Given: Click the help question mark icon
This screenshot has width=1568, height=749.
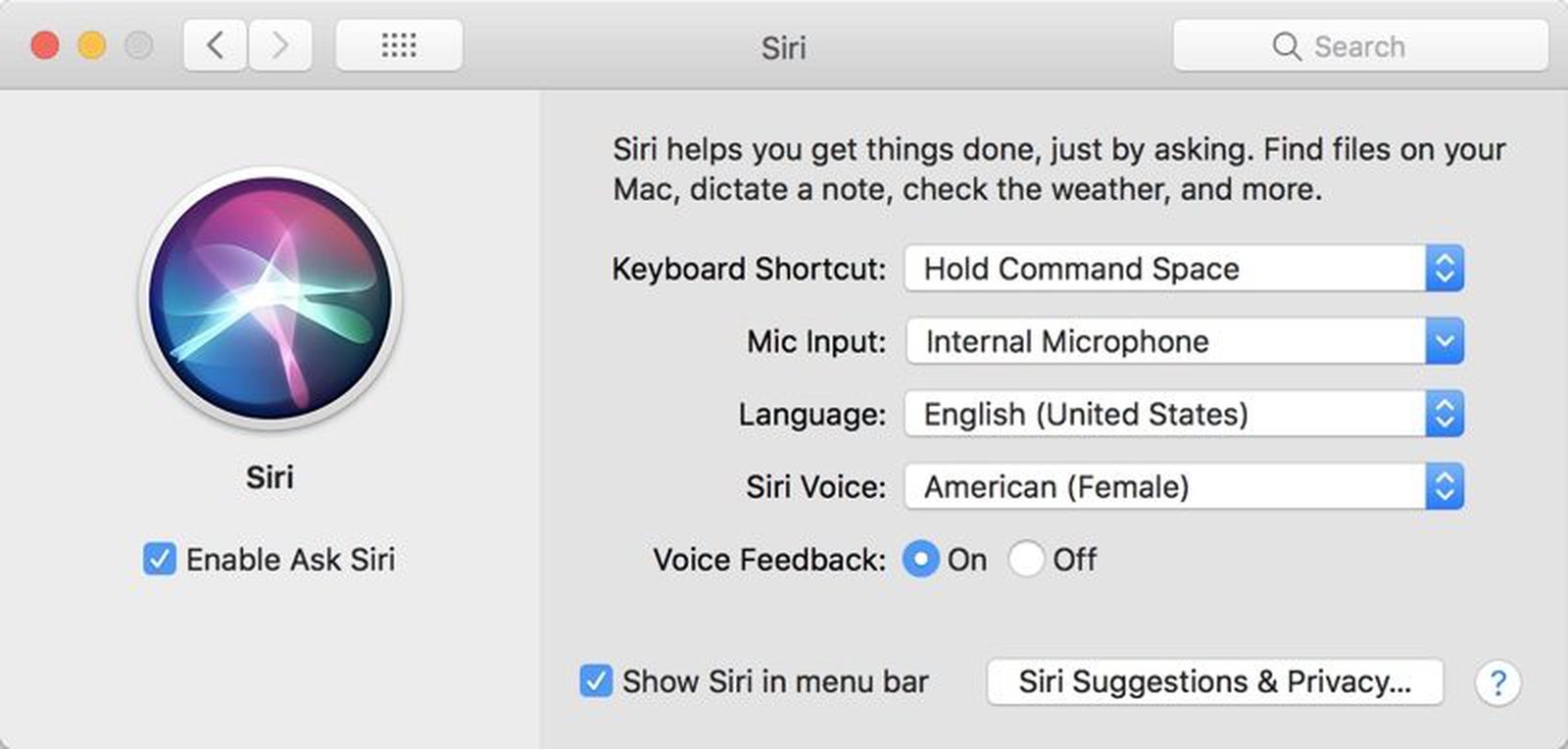Looking at the screenshot, I should pos(1497,682).
